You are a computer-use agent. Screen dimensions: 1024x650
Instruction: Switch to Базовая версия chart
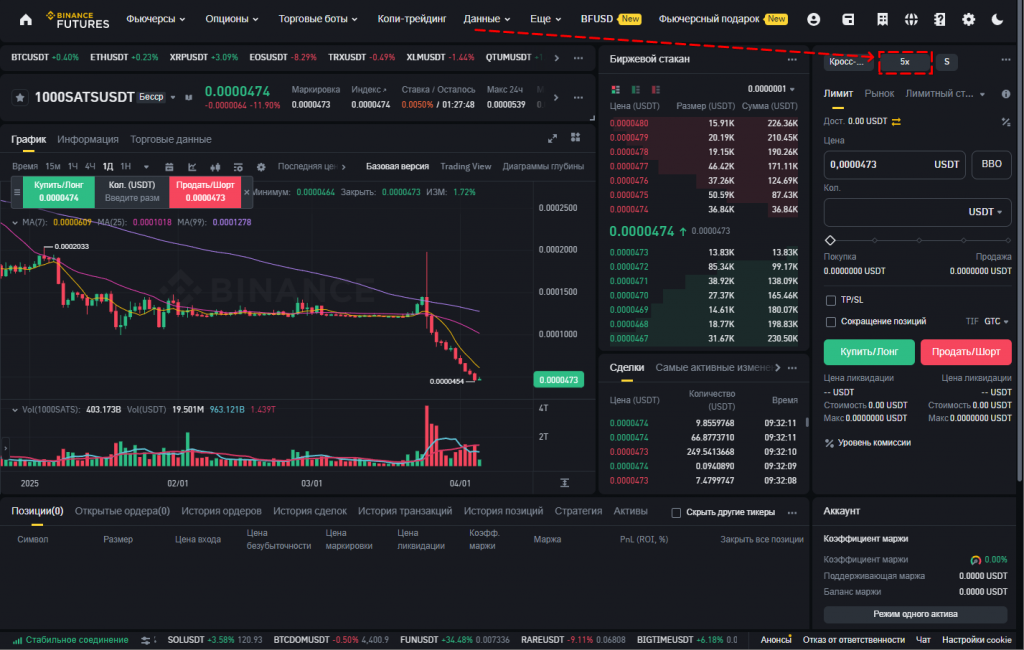click(397, 167)
